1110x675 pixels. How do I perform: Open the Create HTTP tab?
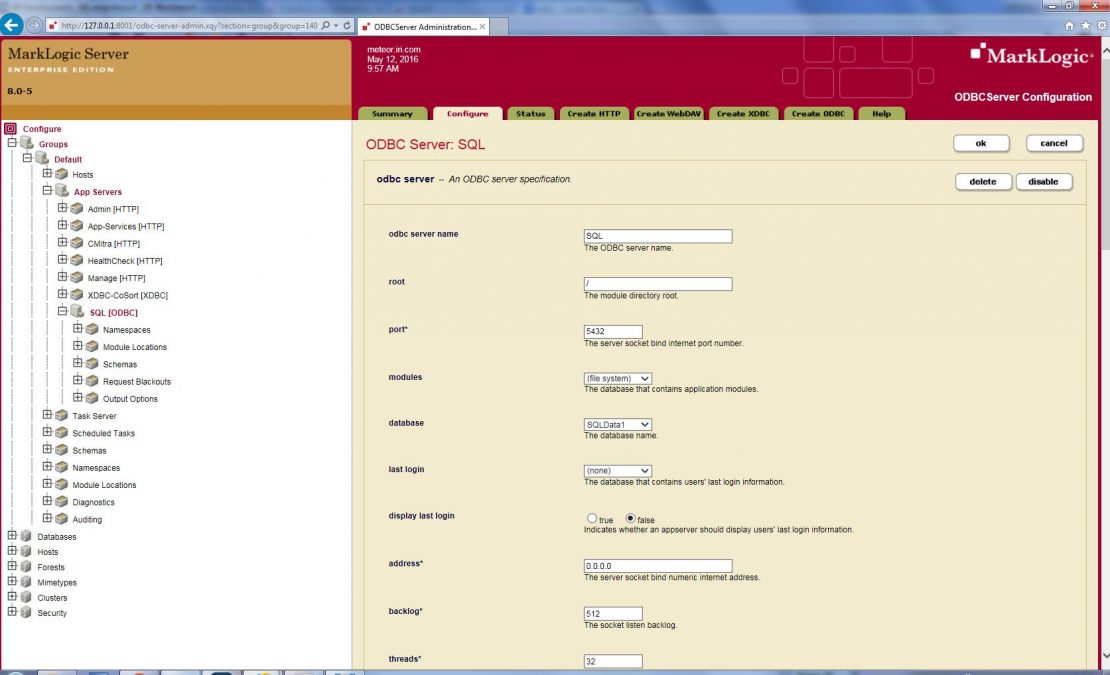pos(594,113)
